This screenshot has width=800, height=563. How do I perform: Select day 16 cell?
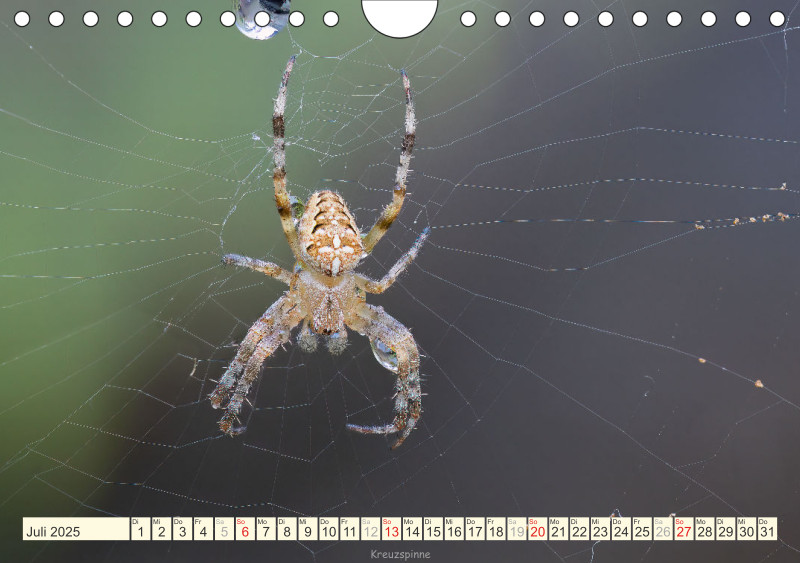(454, 529)
